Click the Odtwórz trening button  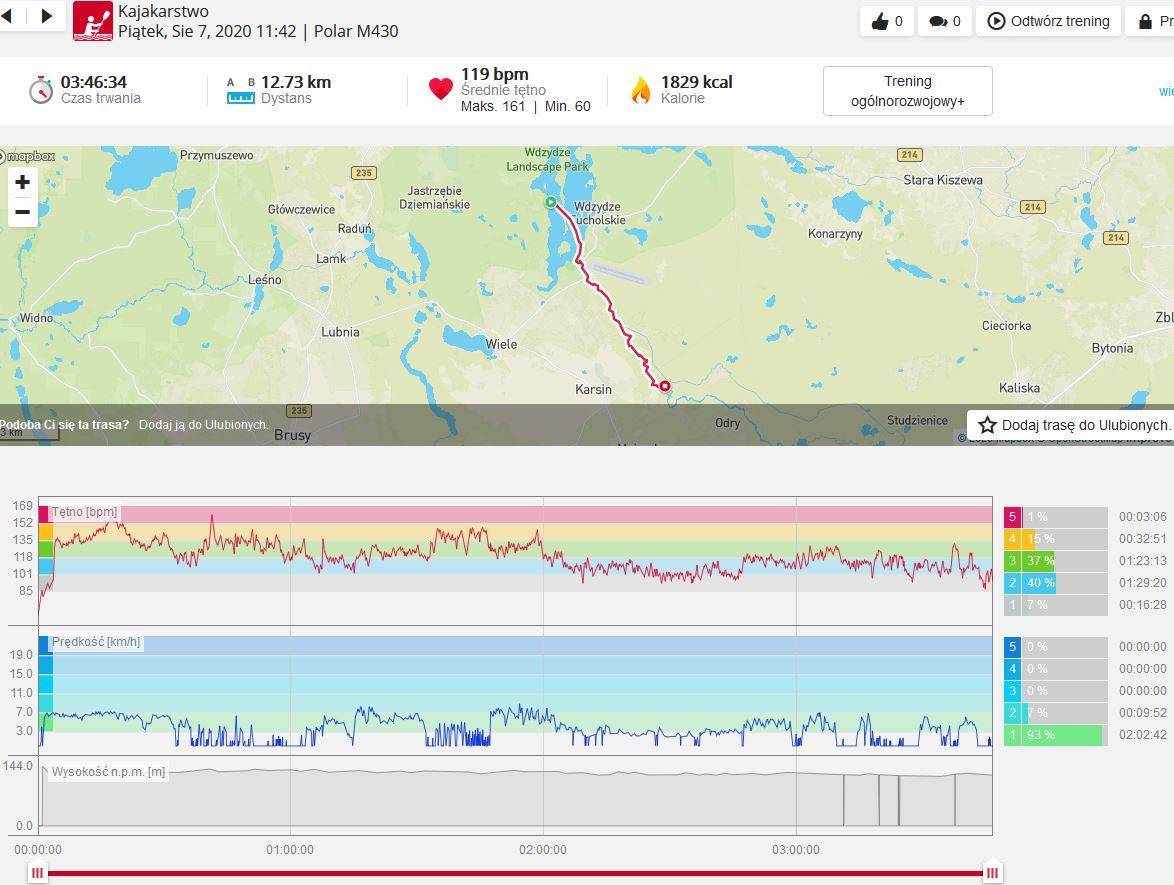pos(1048,21)
